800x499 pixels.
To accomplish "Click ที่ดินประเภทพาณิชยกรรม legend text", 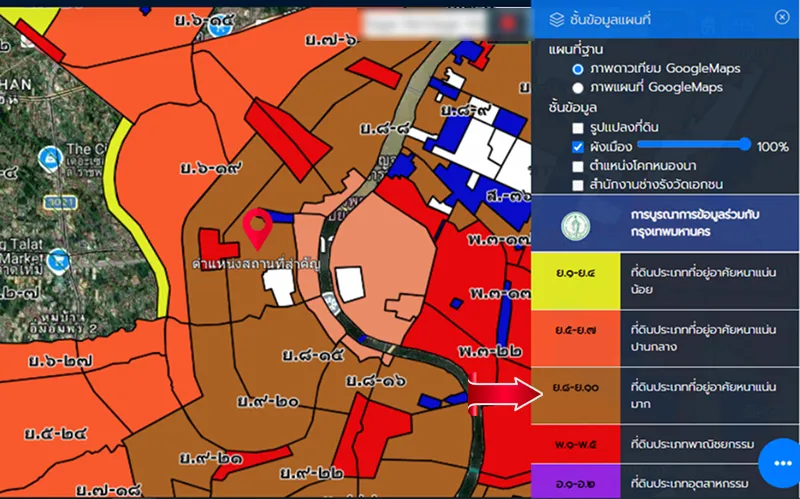I will [692, 444].
